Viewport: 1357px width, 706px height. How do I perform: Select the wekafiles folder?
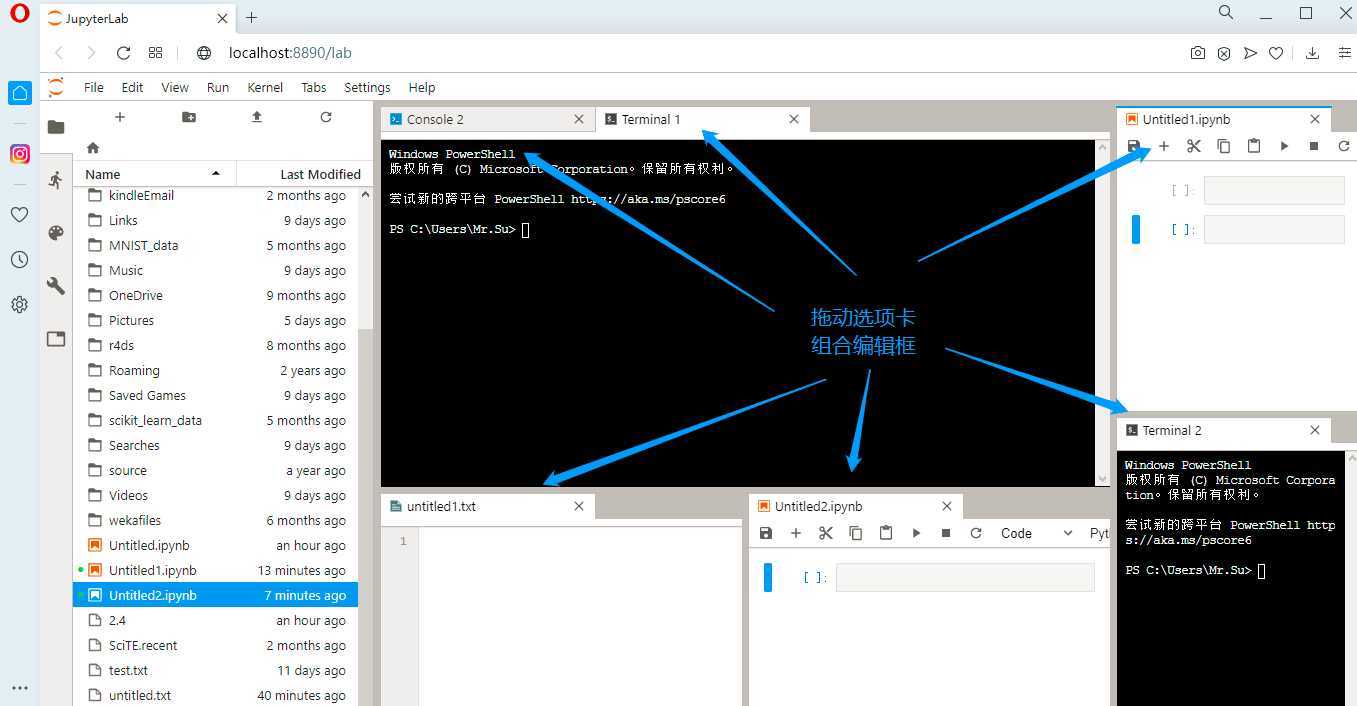216,520
